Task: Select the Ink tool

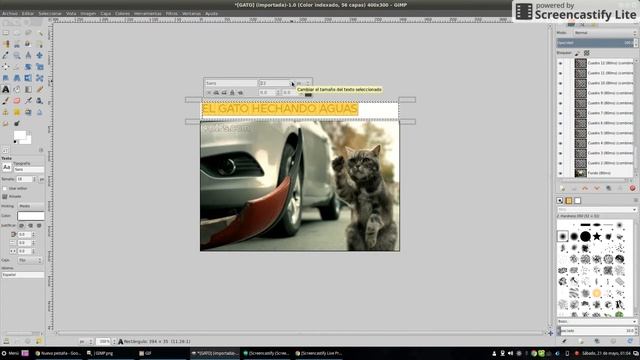Action: point(40,100)
